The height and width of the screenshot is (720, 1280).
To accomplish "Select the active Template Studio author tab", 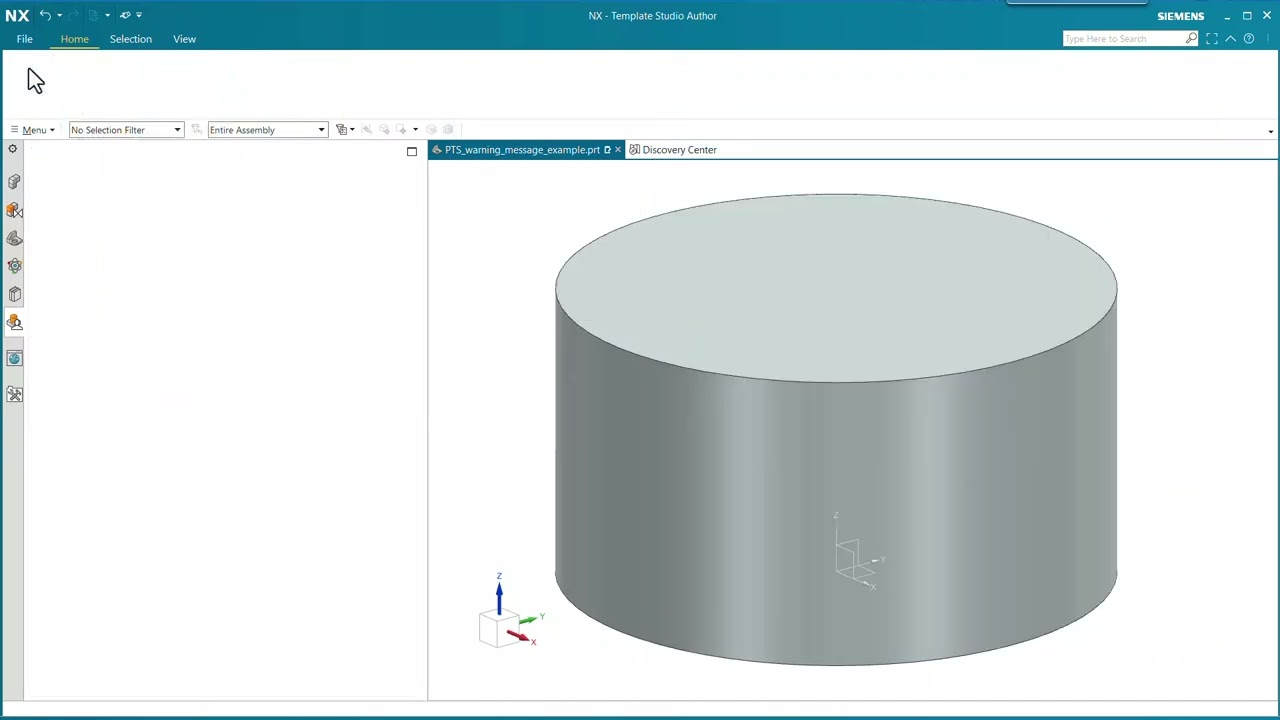I will click(x=14, y=322).
